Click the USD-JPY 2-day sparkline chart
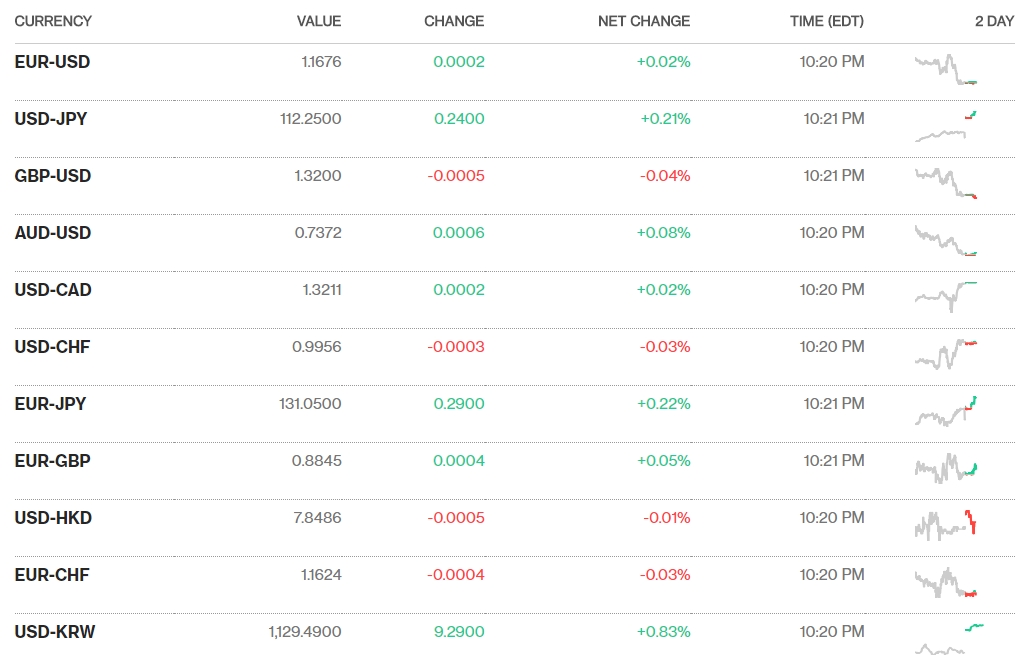 click(946, 127)
